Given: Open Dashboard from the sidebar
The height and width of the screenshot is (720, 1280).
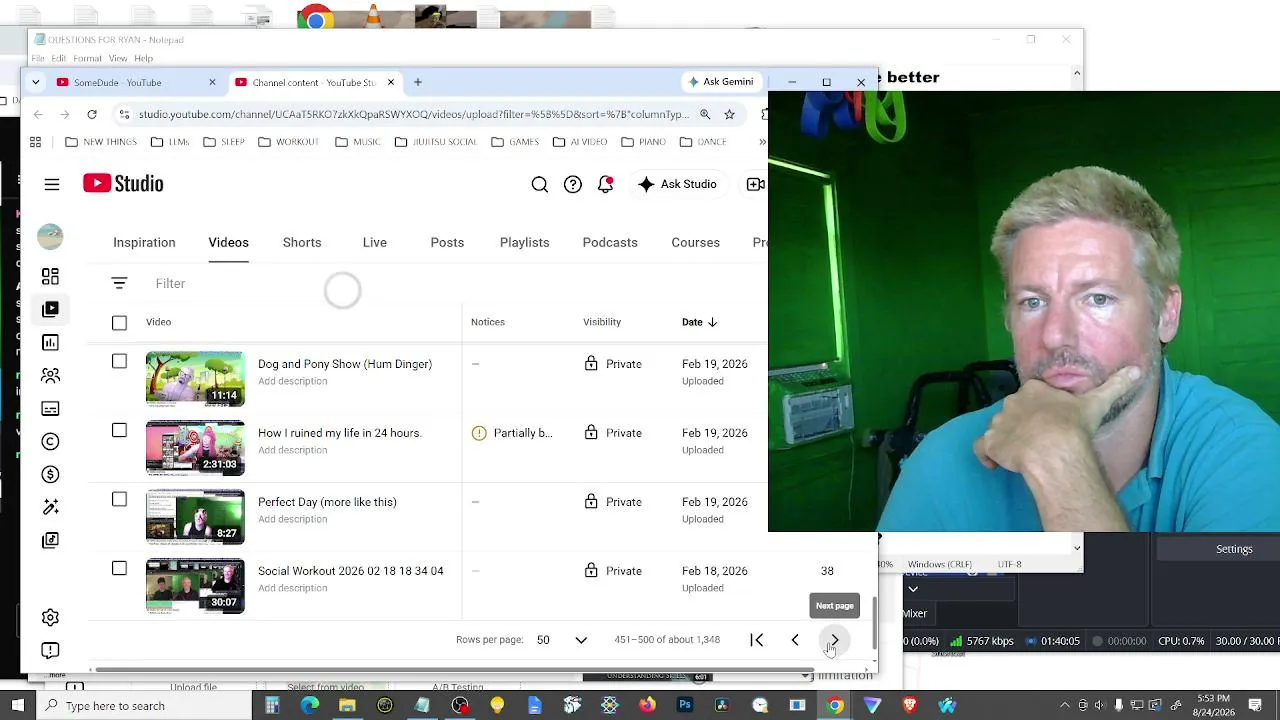Looking at the screenshot, I should 50,276.
